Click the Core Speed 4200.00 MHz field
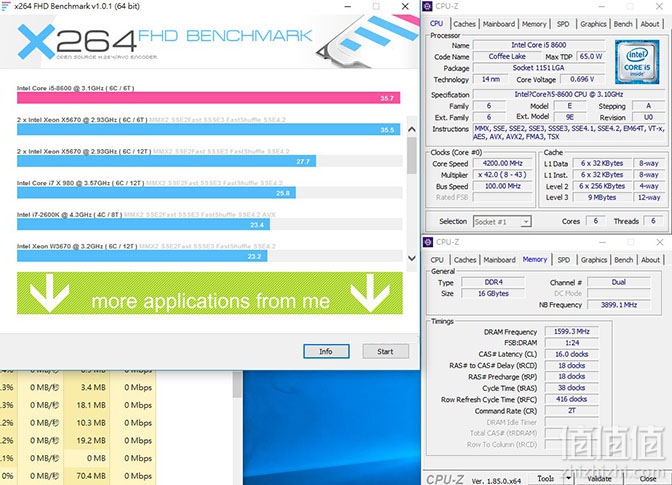This screenshot has height=485, width=672. [x=502, y=163]
